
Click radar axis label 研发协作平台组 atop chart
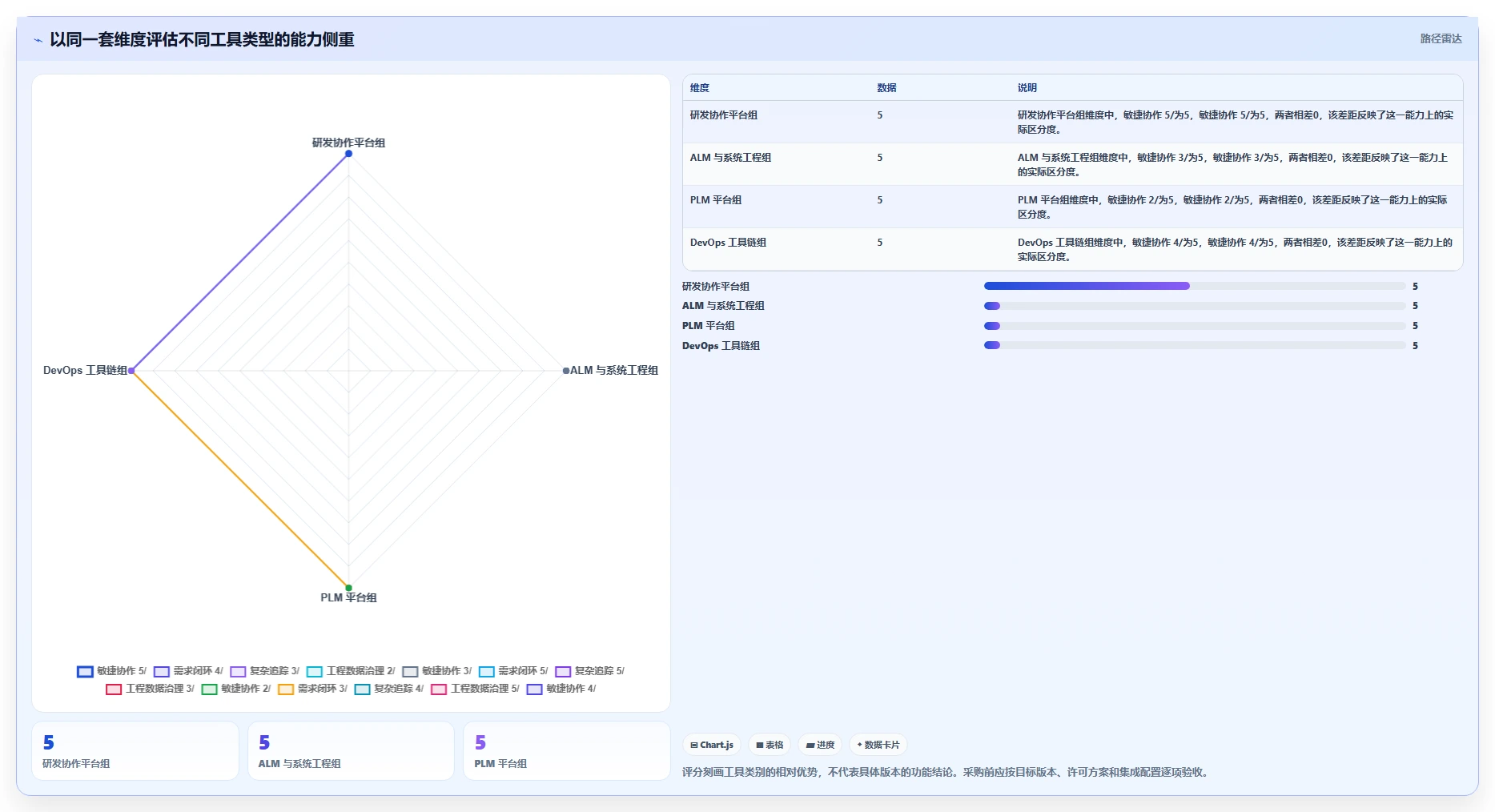coord(348,143)
